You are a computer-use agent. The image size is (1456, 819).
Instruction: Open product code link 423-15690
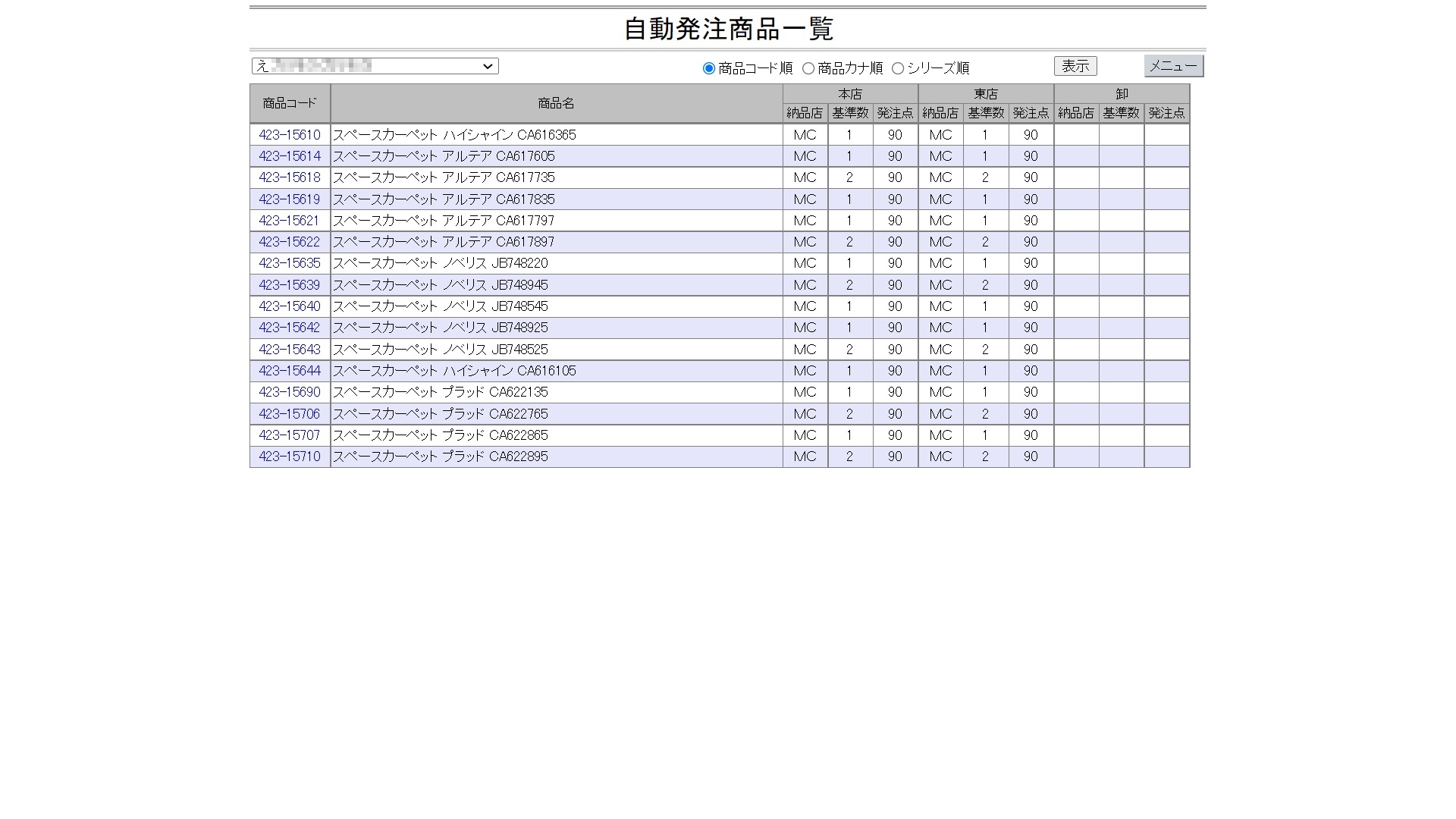[290, 392]
